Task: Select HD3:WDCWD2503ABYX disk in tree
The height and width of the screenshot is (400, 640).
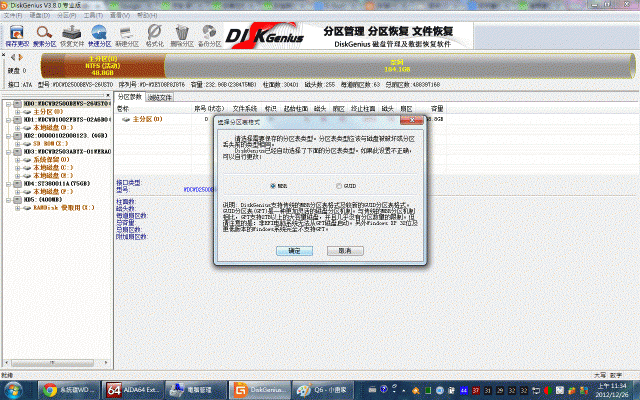Action: pyautogui.click(x=67, y=151)
